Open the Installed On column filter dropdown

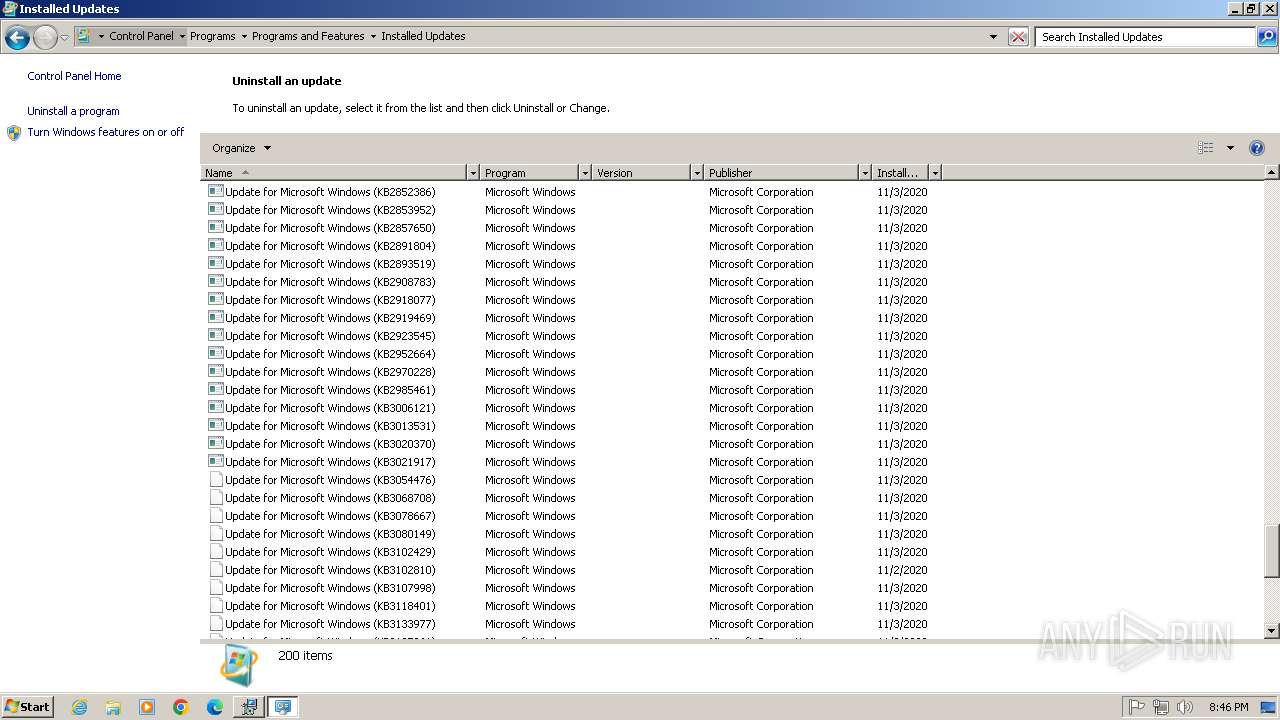click(935, 173)
